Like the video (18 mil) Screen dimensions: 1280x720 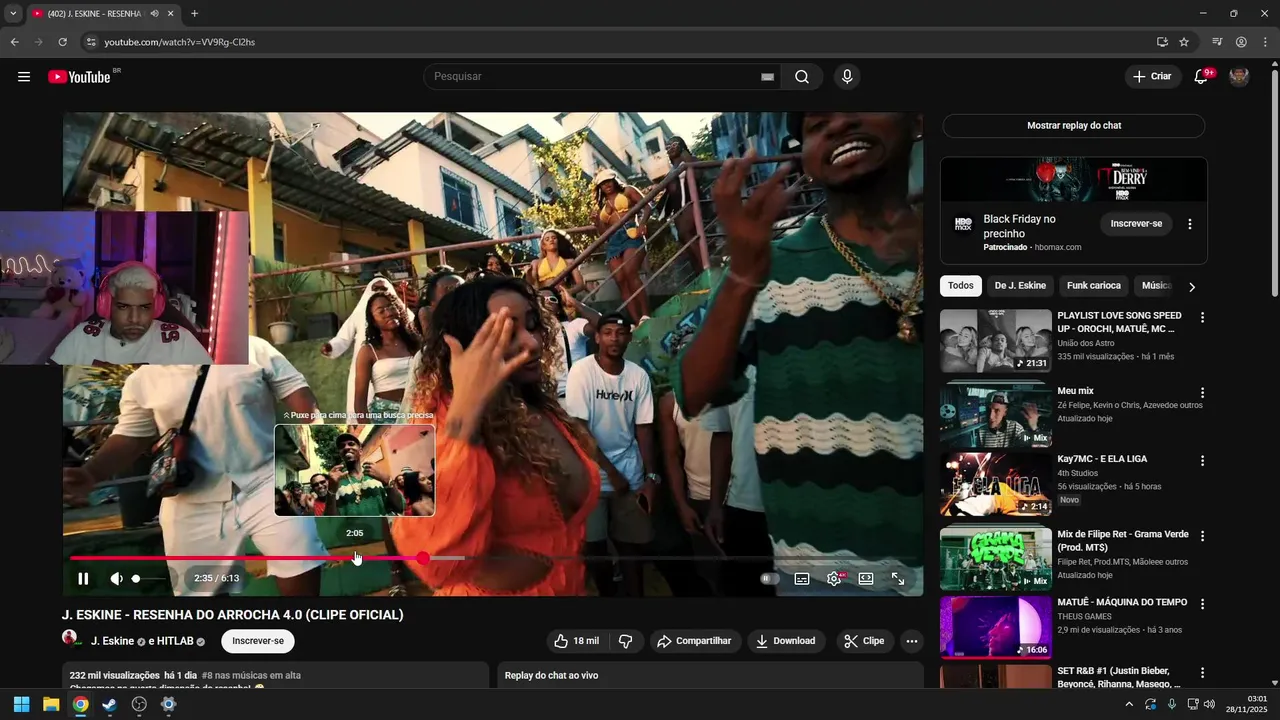[576, 641]
